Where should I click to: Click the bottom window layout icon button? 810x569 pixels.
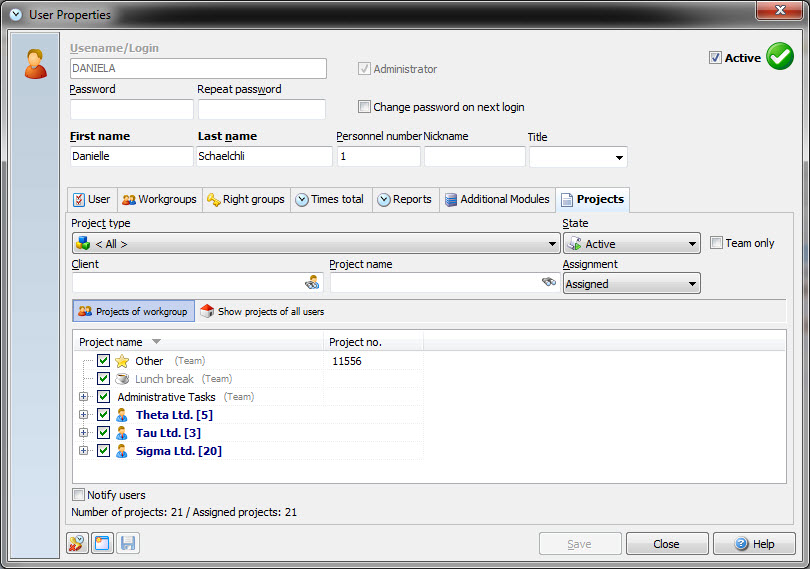tap(102, 543)
